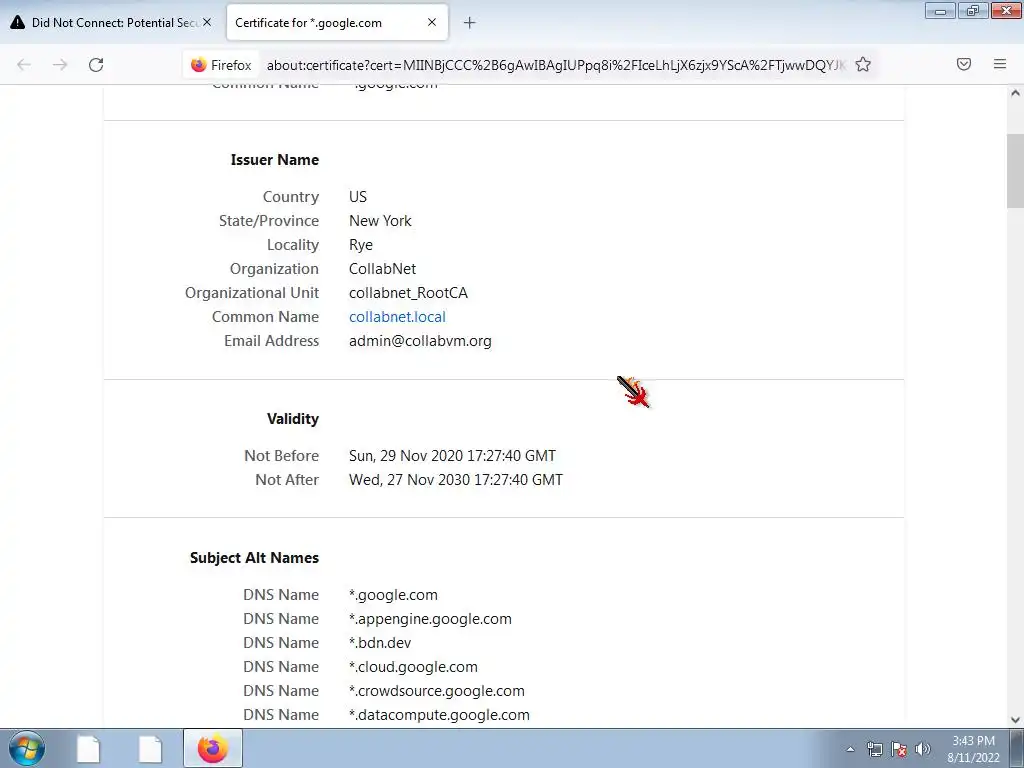Click the Validity heading
The width and height of the screenshot is (1024, 768).
tap(293, 419)
